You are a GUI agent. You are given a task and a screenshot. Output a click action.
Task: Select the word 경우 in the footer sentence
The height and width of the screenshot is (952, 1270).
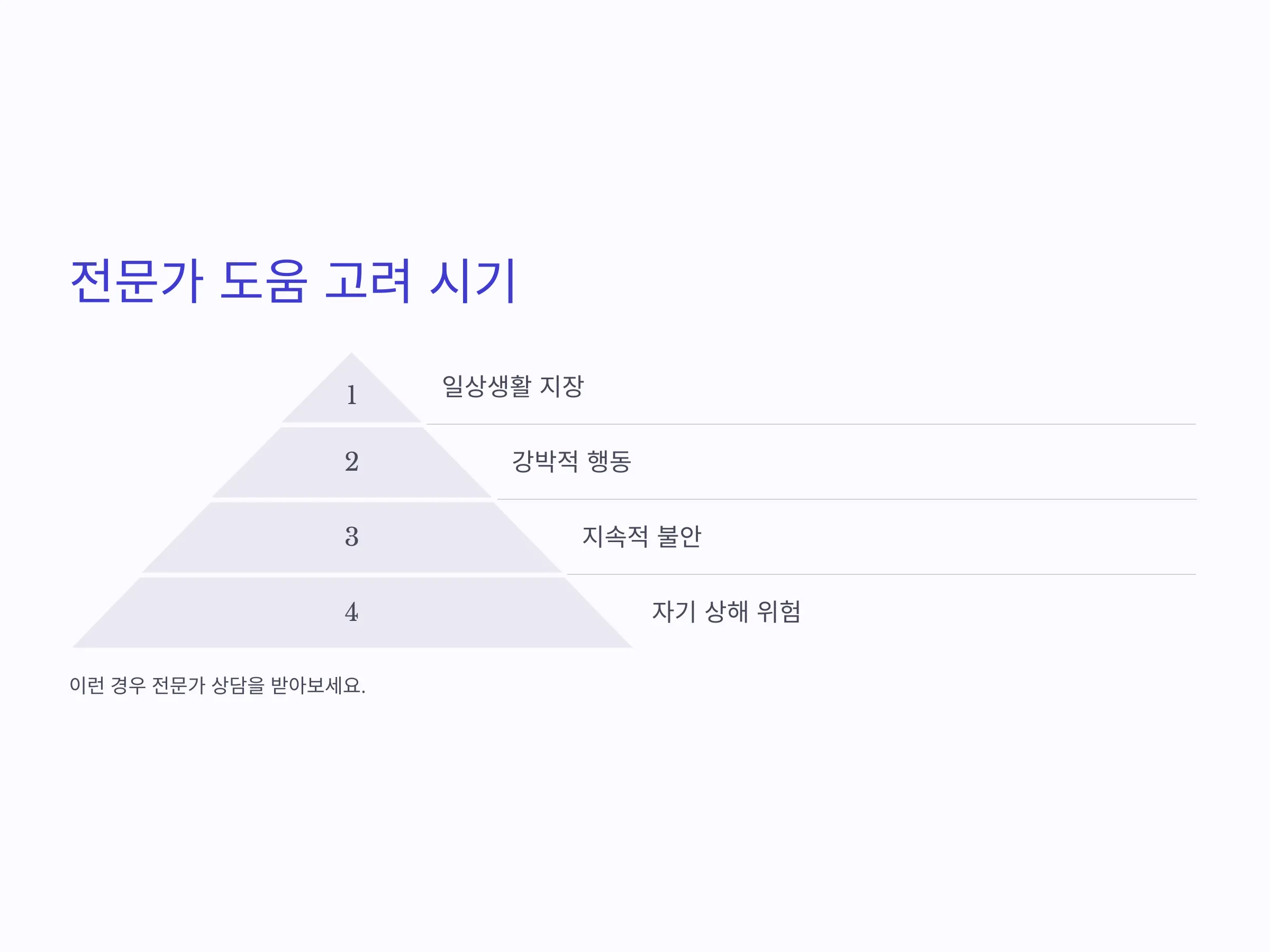(128, 685)
